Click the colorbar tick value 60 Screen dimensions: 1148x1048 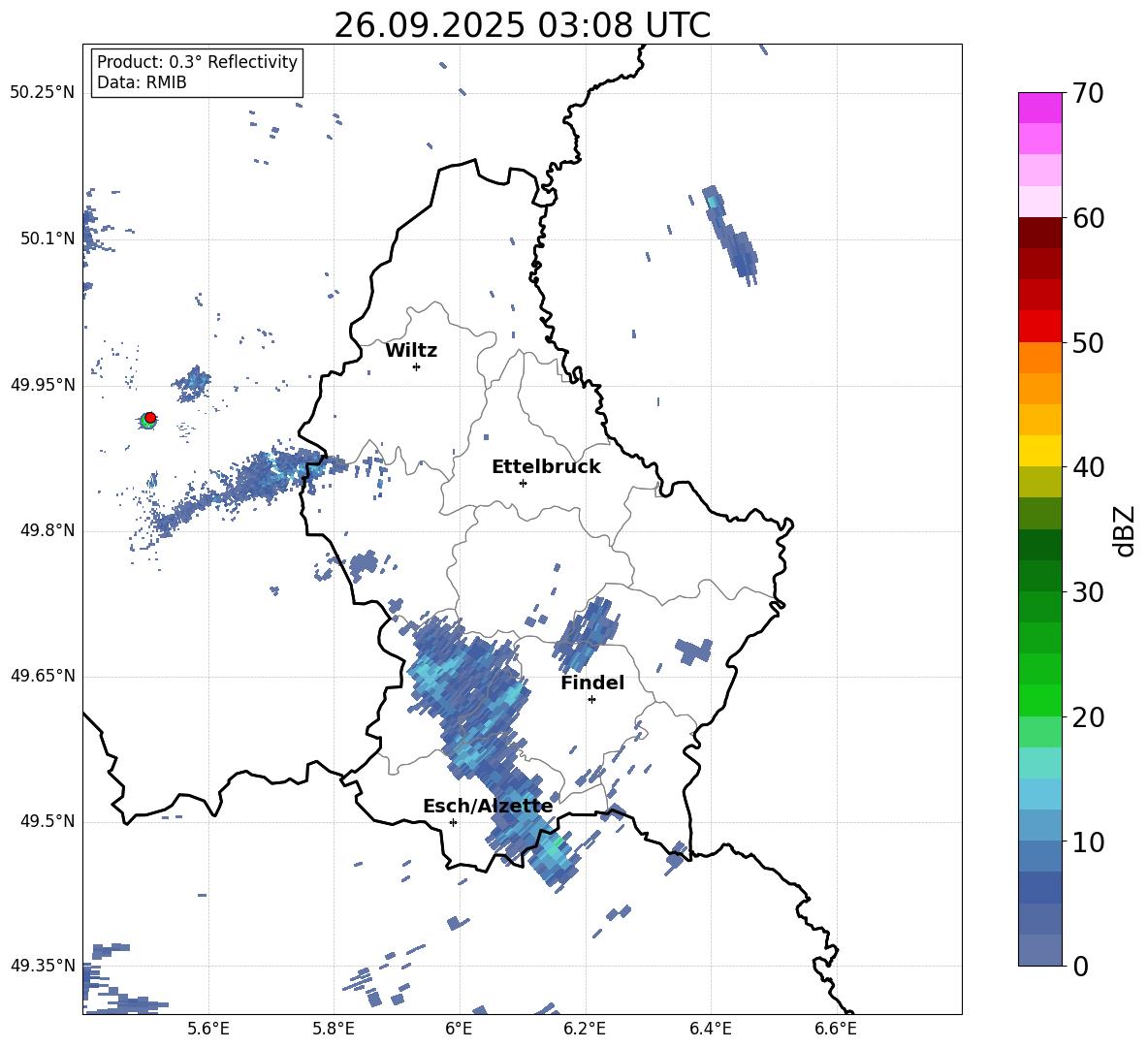[1088, 218]
